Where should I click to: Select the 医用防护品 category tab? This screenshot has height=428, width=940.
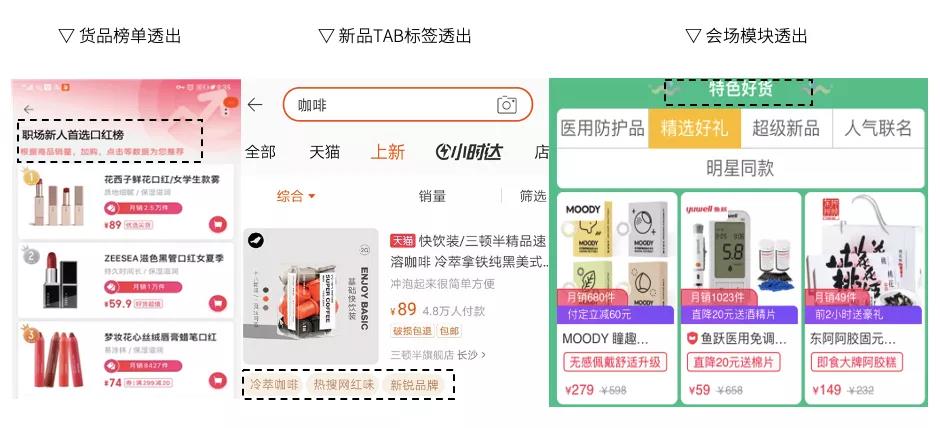pos(602,128)
